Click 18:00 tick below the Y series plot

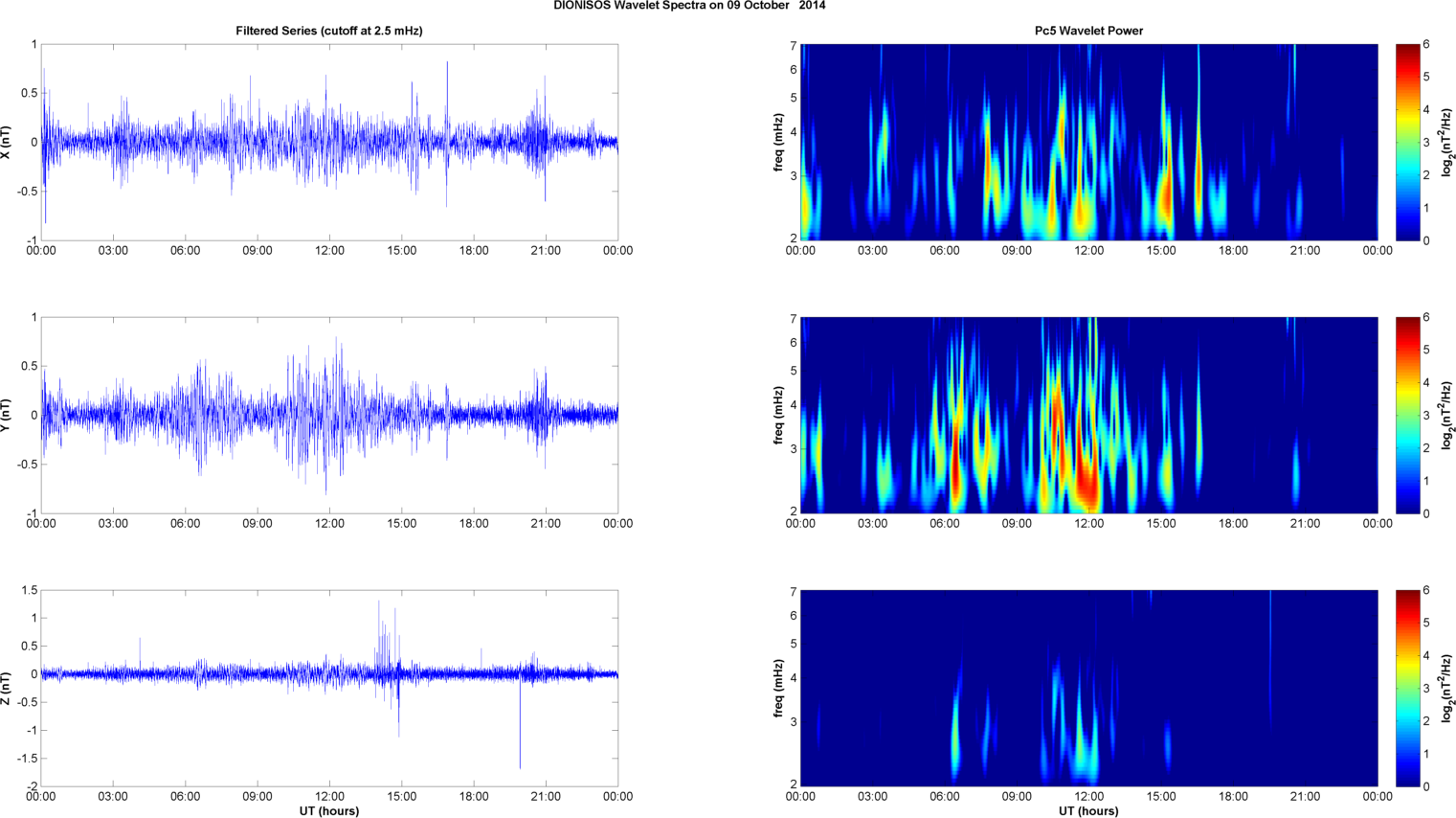pyautogui.click(x=474, y=524)
